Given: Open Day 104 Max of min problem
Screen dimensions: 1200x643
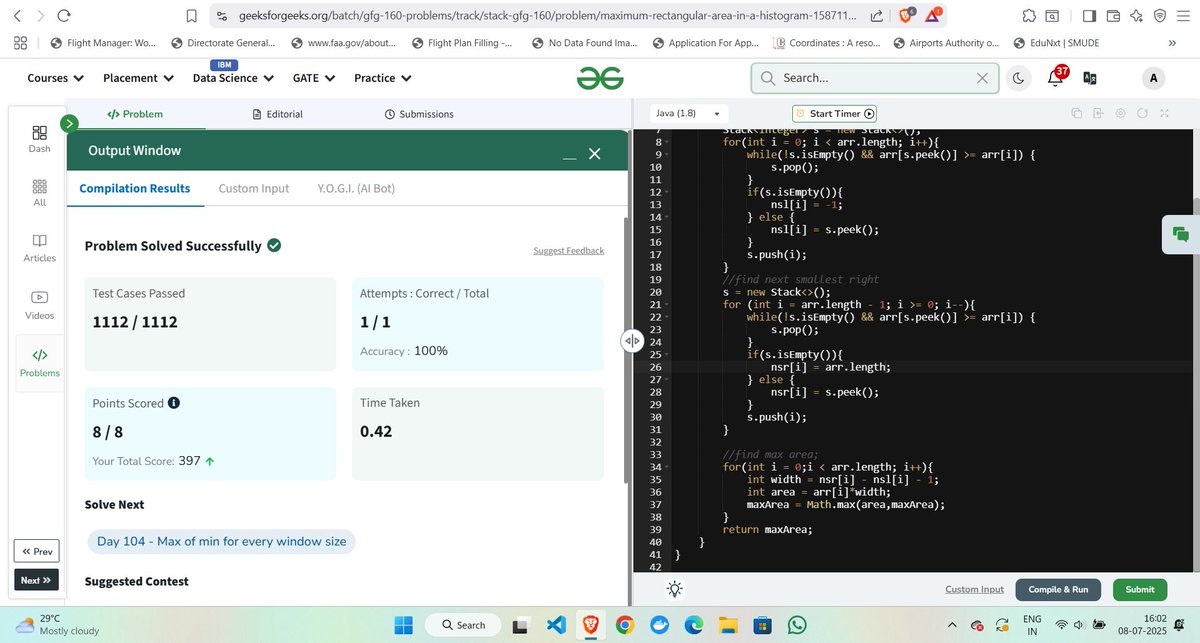Looking at the screenshot, I should coord(221,541).
